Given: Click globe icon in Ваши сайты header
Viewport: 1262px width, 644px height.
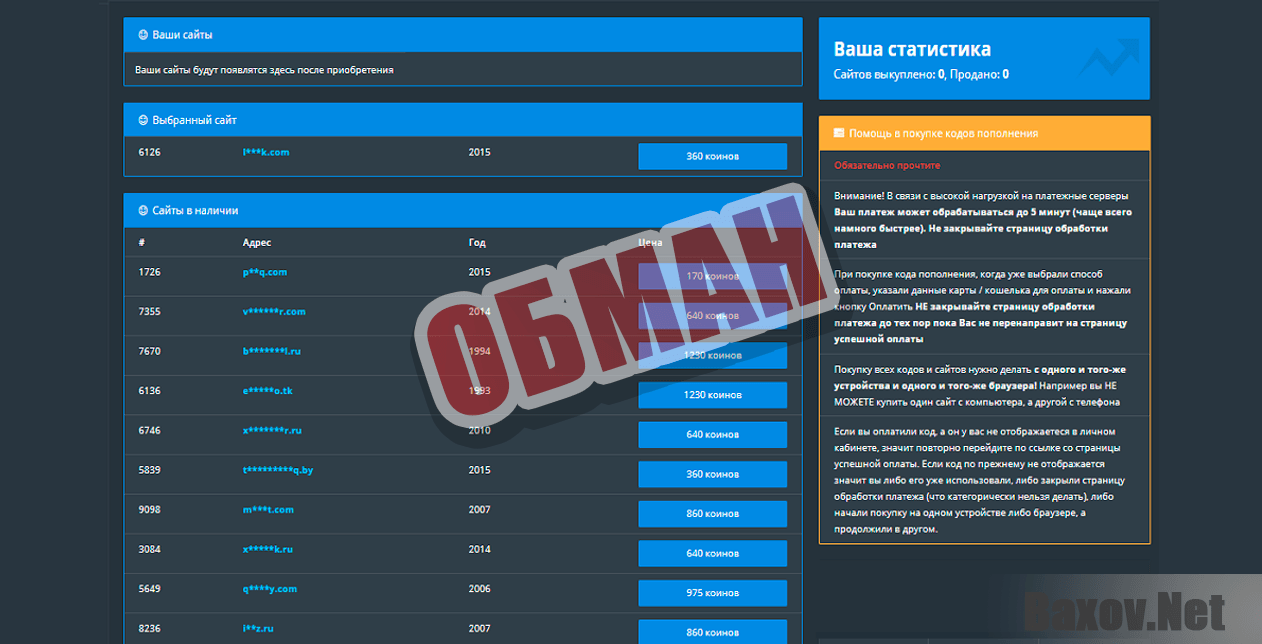Looking at the screenshot, I should pos(143,35).
